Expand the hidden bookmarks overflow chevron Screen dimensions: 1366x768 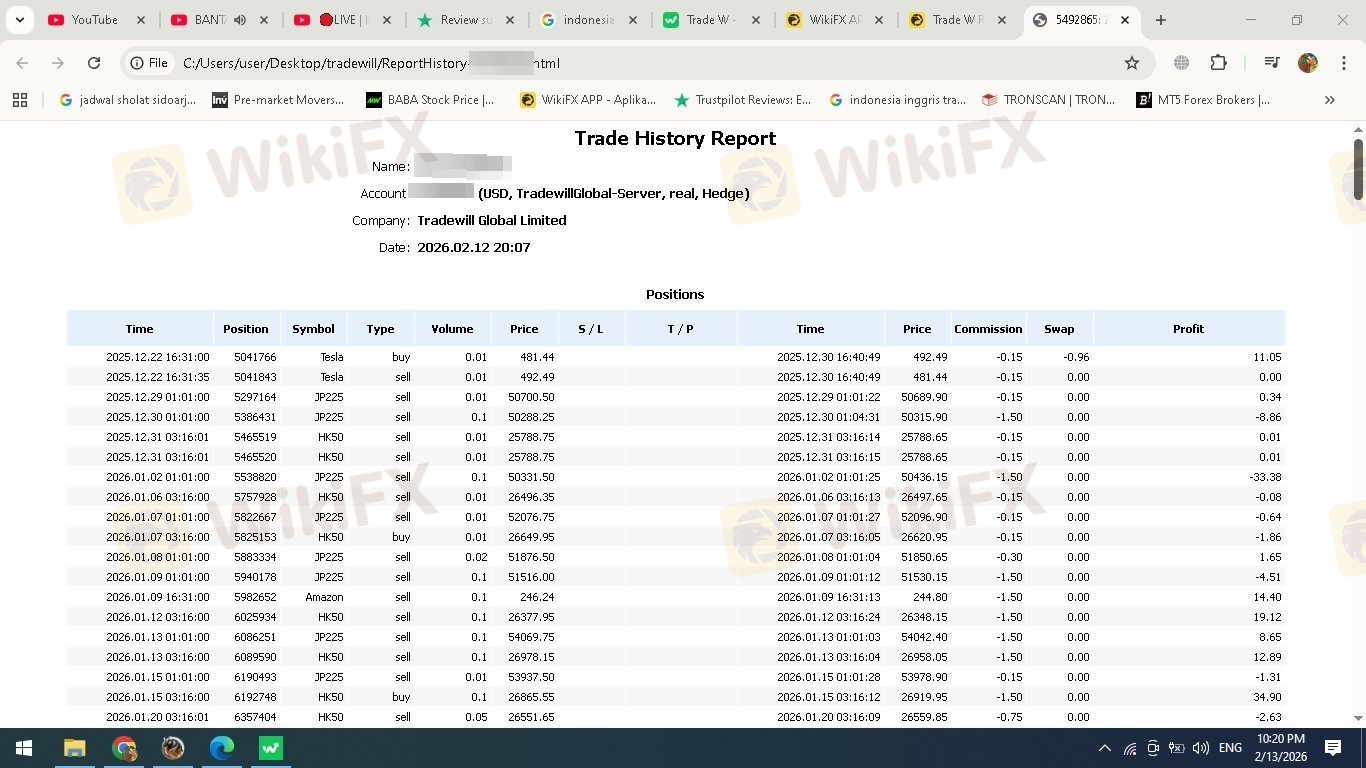click(1329, 100)
